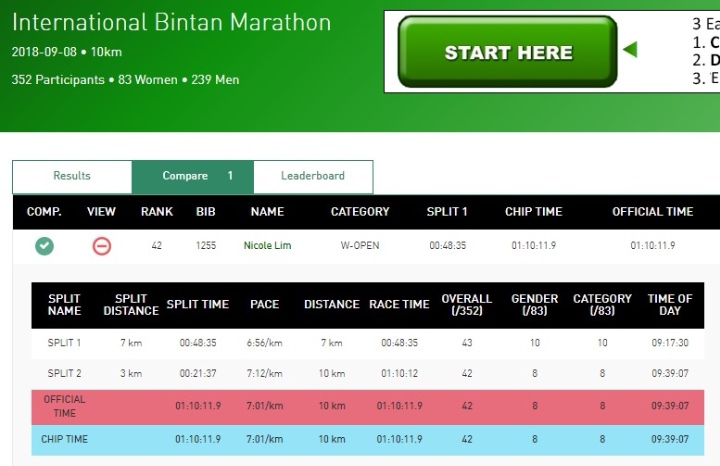Open Nicole Lim's name link
720x466 pixels.
(x=267, y=246)
